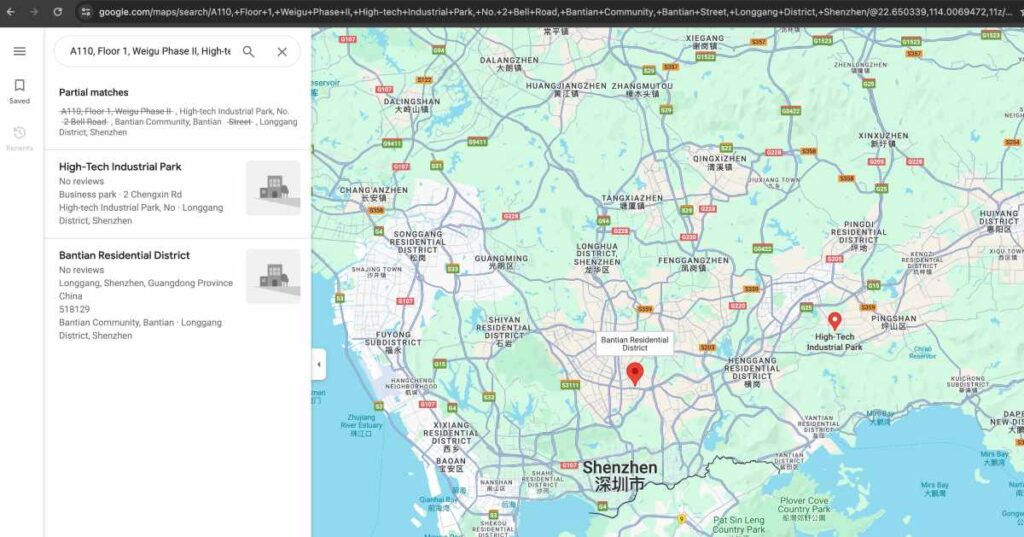Image resolution: width=1024 pixels, height=537 pixels.
Task: Go back with the browser back arrow
Action: pos(10,12)
